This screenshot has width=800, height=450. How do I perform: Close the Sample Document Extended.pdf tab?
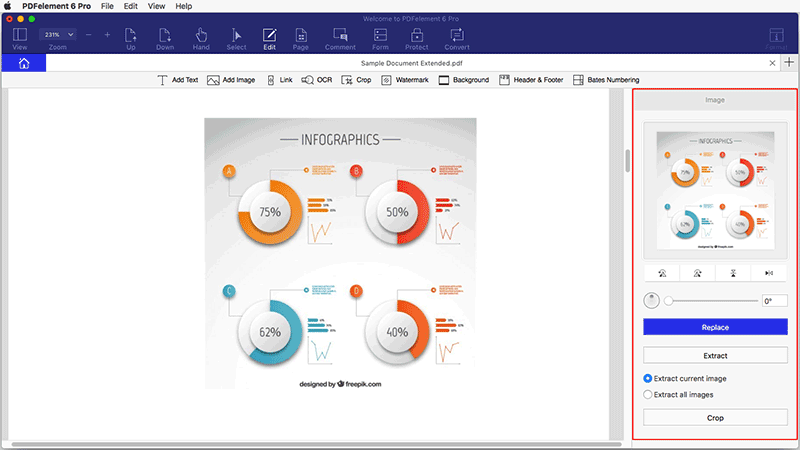coord(772,63)
